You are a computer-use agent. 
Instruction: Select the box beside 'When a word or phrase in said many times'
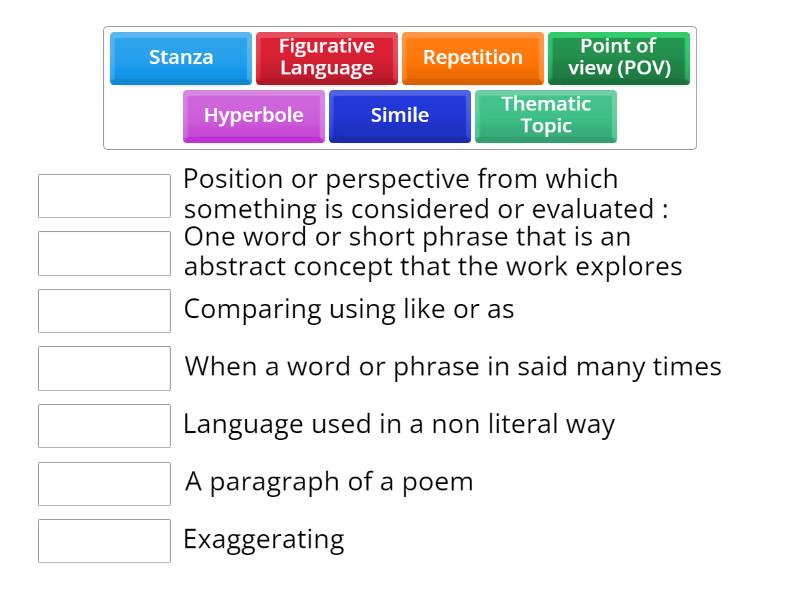[104, 369]
